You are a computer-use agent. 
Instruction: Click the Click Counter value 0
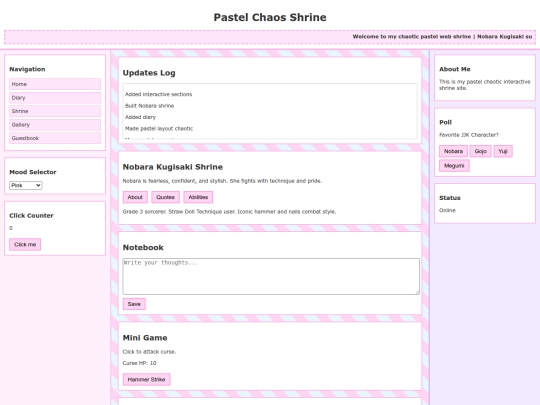(x=11, y=228)
